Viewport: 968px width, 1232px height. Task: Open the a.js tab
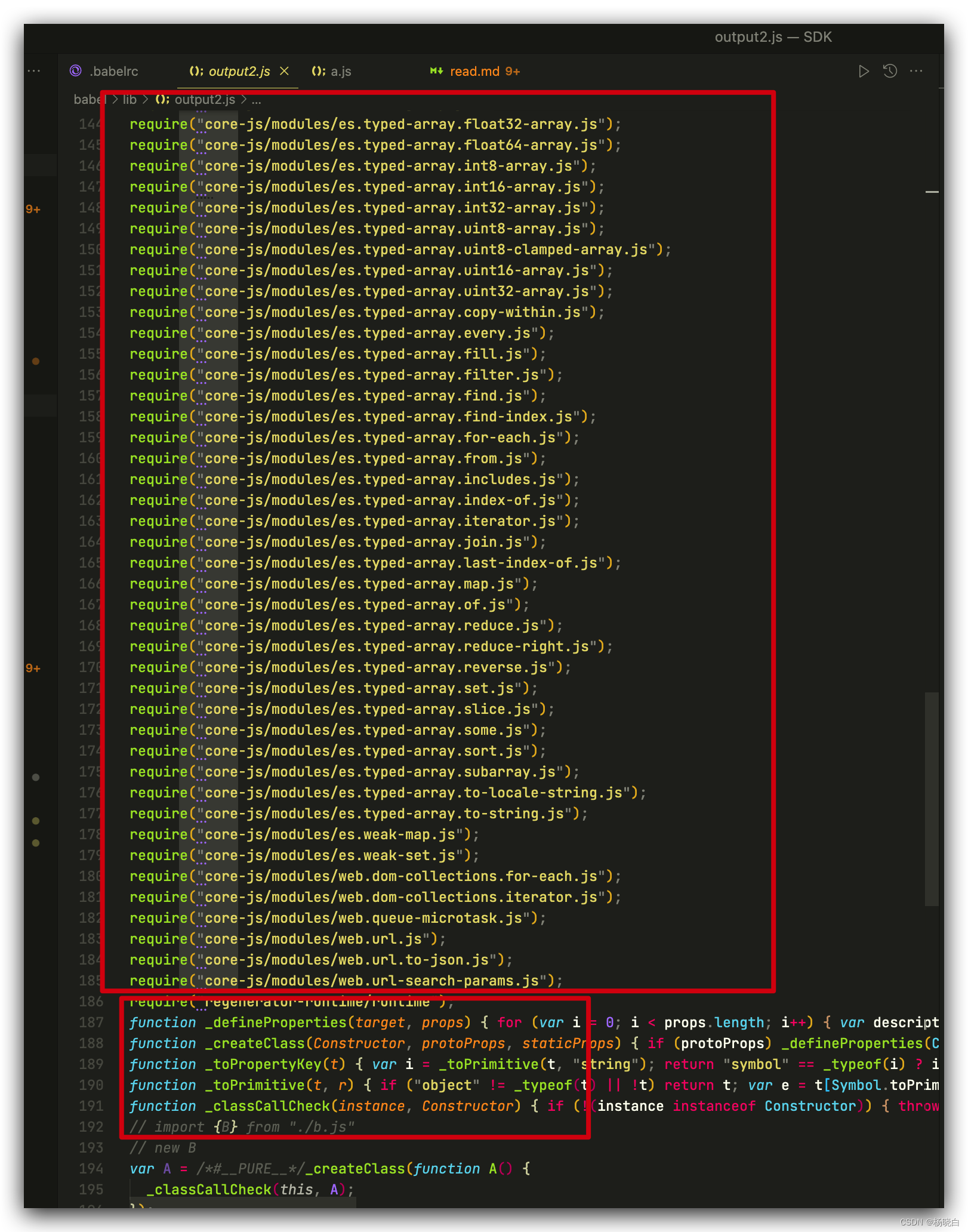pos(341,71)
